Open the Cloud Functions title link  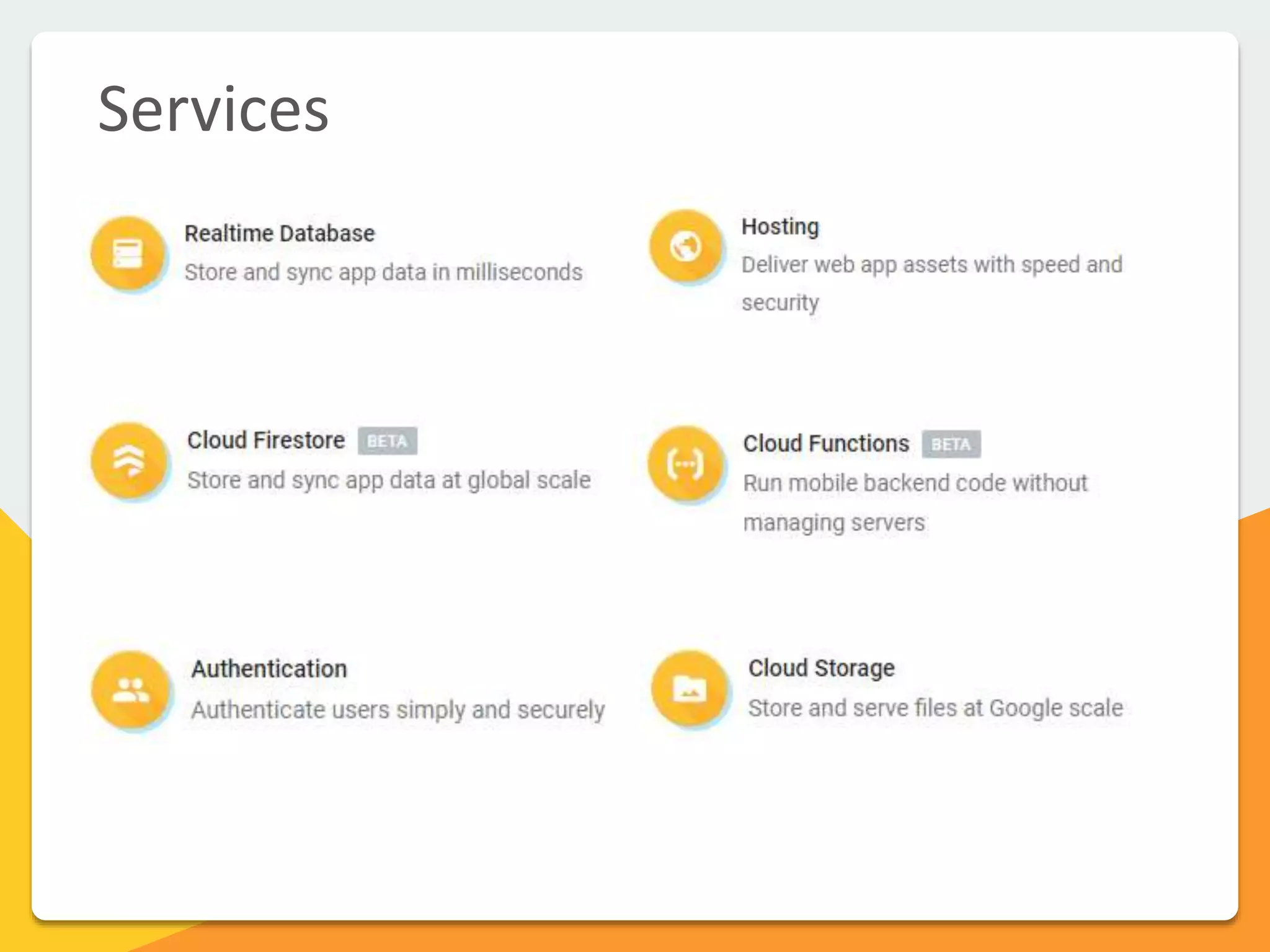pyautogui.click(x=826, y=444)
